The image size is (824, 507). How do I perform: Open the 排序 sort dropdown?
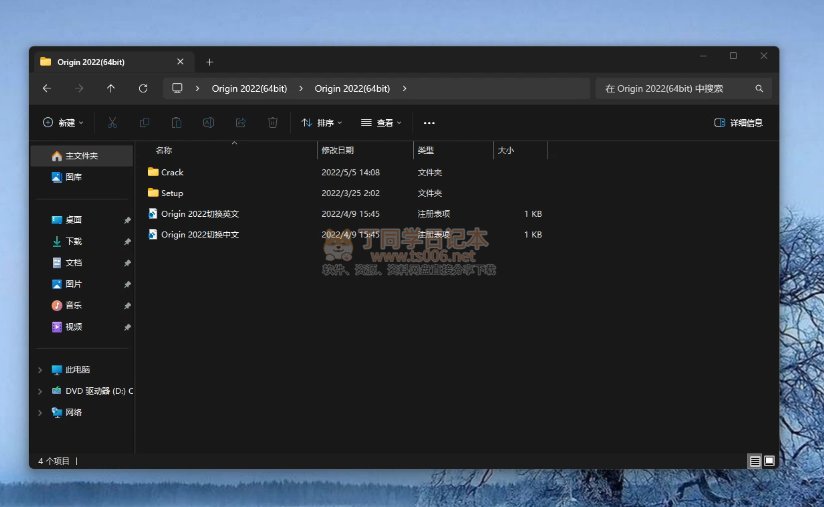pos(322,123)
